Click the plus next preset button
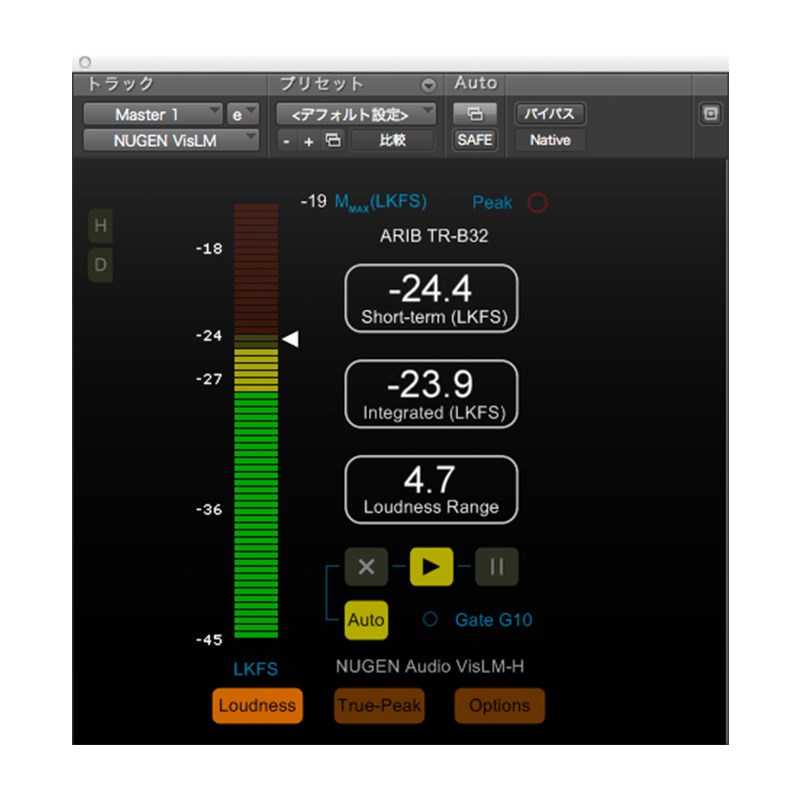The image size is (800, 800). 309,141
